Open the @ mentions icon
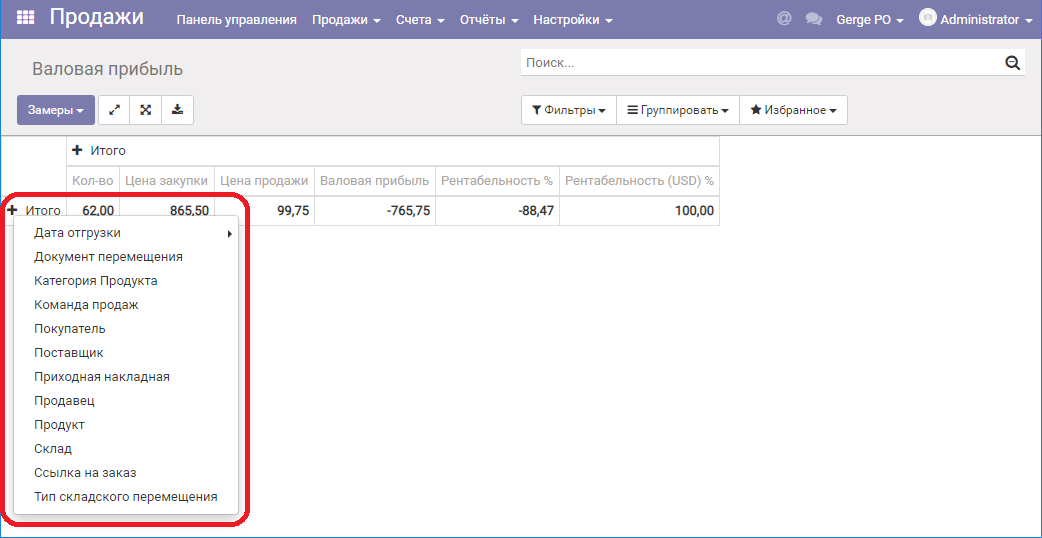Image resolution: width=1042 pixels, height=538 pixels. (x=784, y=19)
